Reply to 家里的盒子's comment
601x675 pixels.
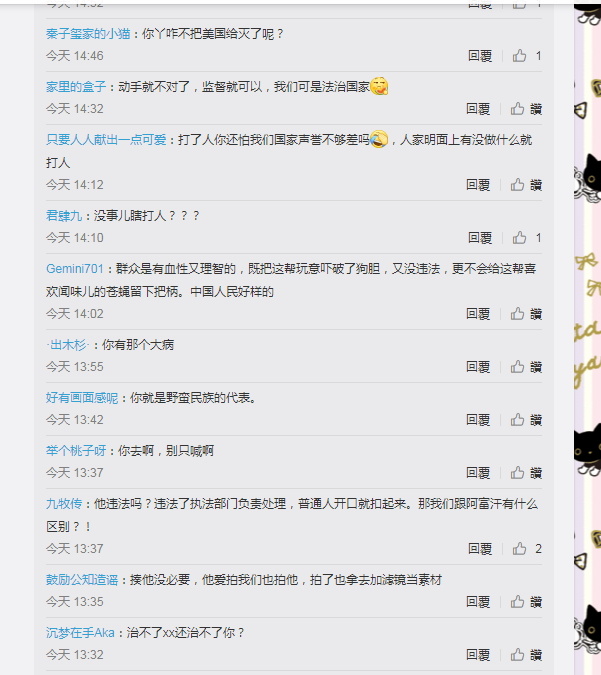[478, 109]
